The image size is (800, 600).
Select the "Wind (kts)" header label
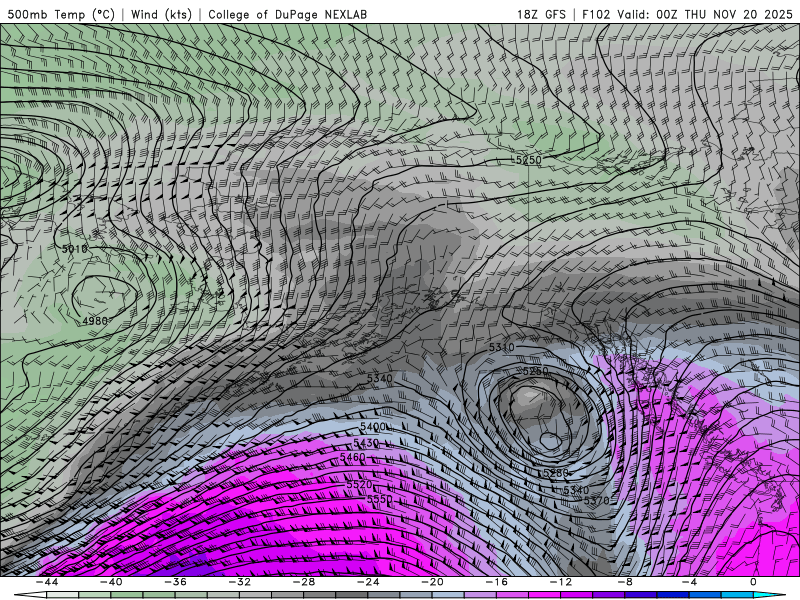(x=161, y=14)
